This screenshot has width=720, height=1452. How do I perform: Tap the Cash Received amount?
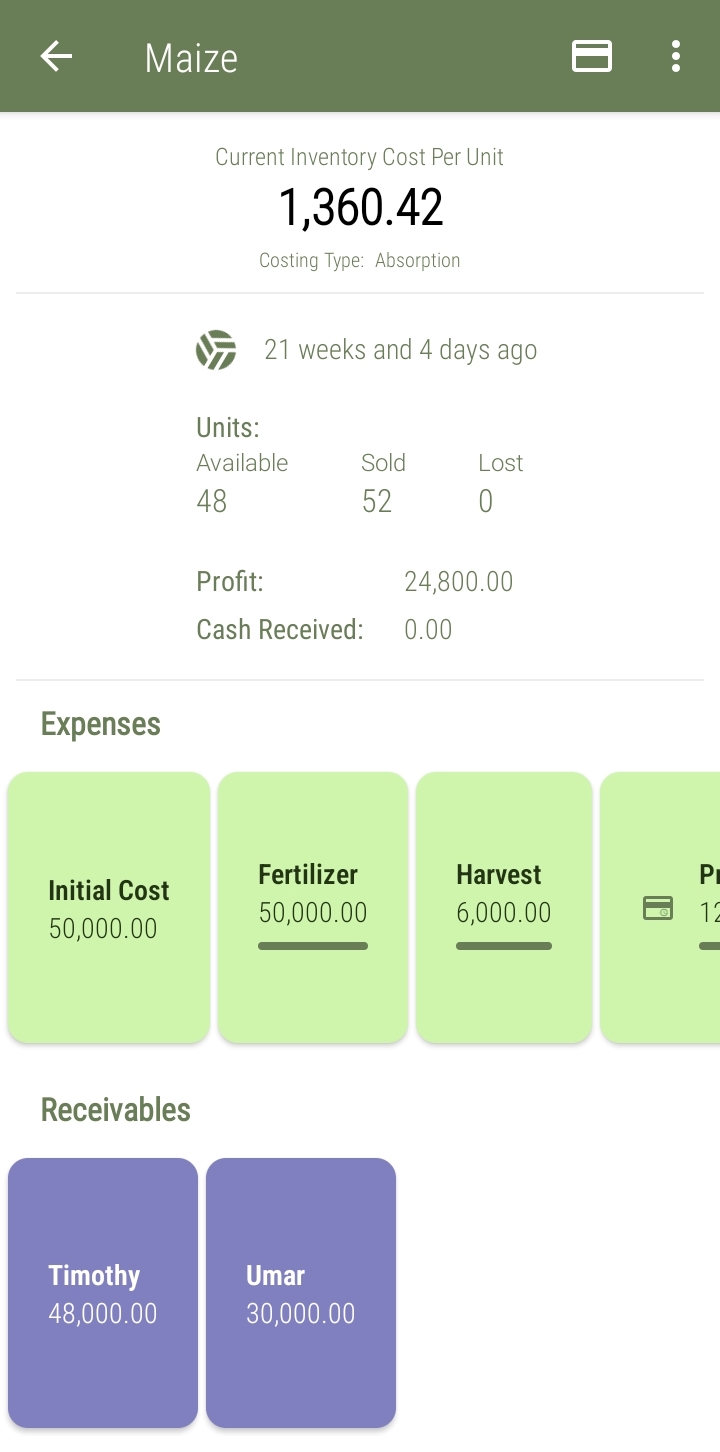pyautogui.click(x=428, y=630)
